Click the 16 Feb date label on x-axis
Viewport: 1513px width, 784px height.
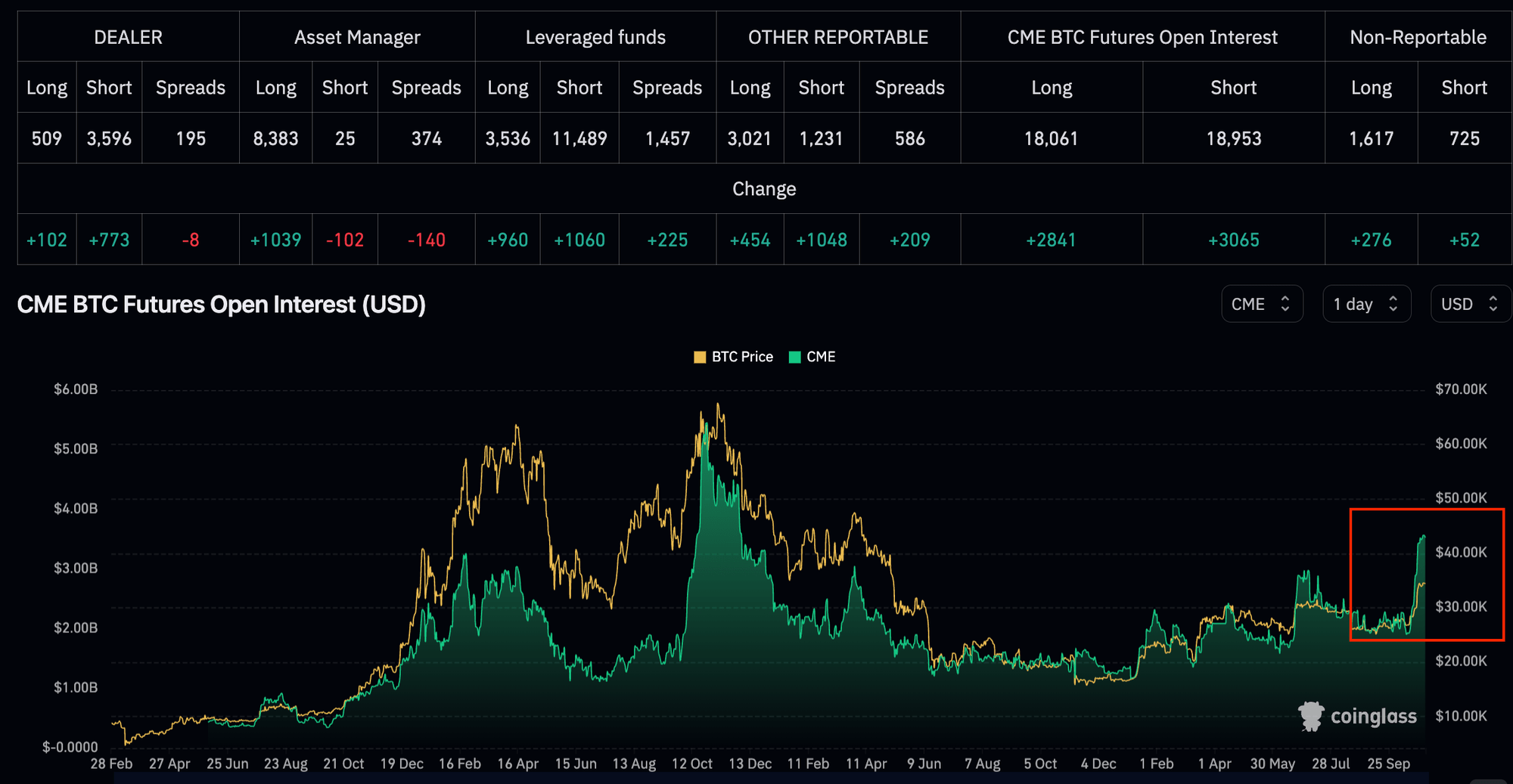point(460,764)
